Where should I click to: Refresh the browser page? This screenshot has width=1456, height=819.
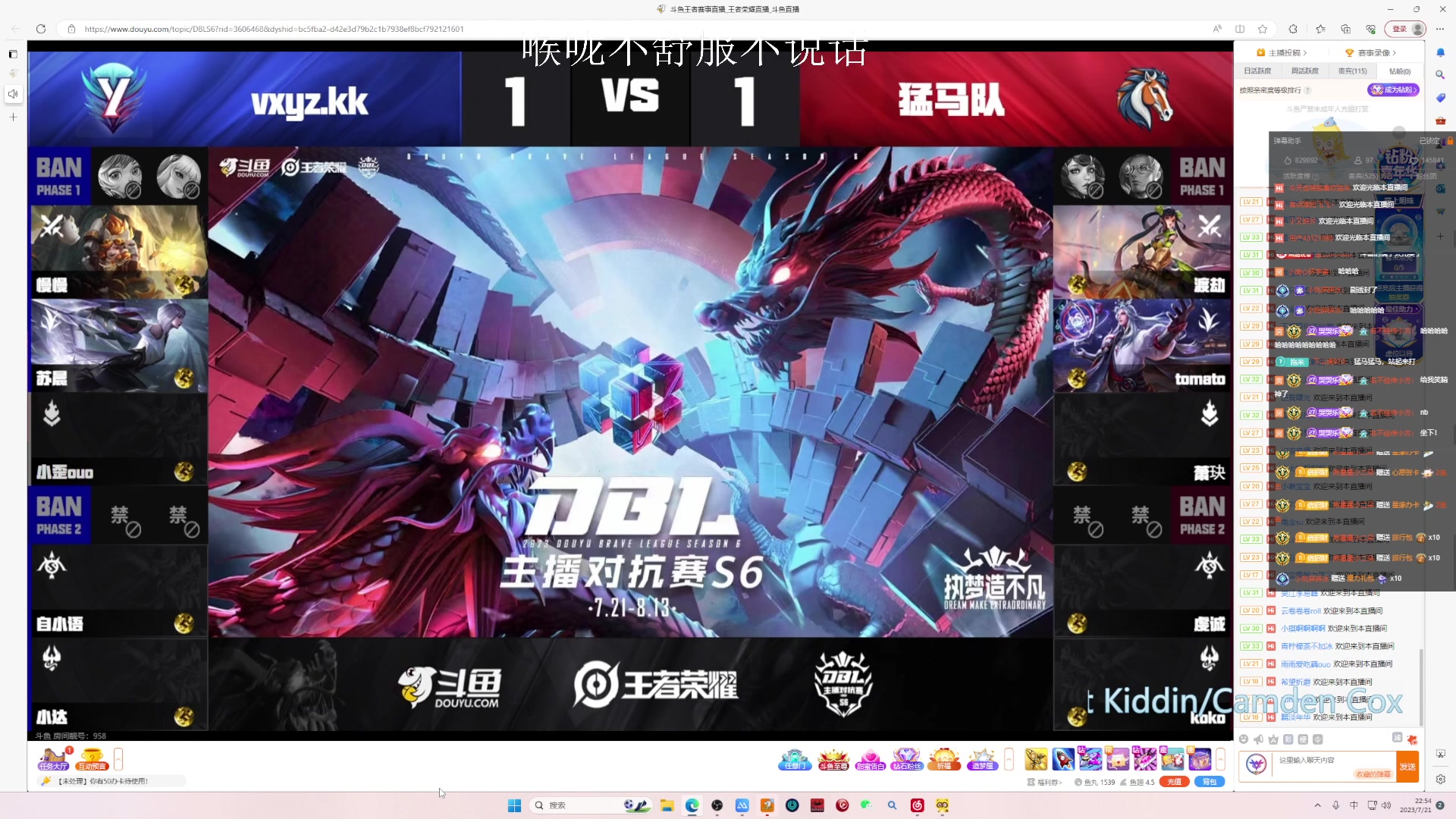click(41, 29)
